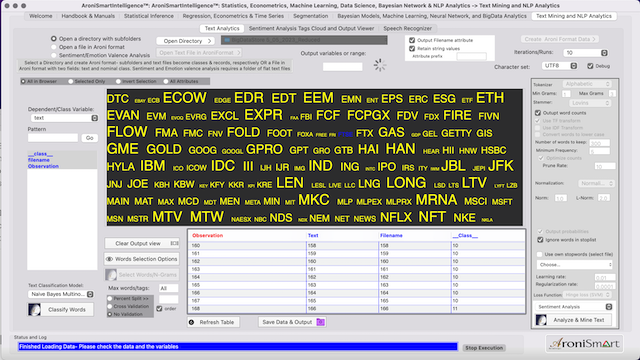
Task: Click the Refresh Table circular icon
Action: 192,322
